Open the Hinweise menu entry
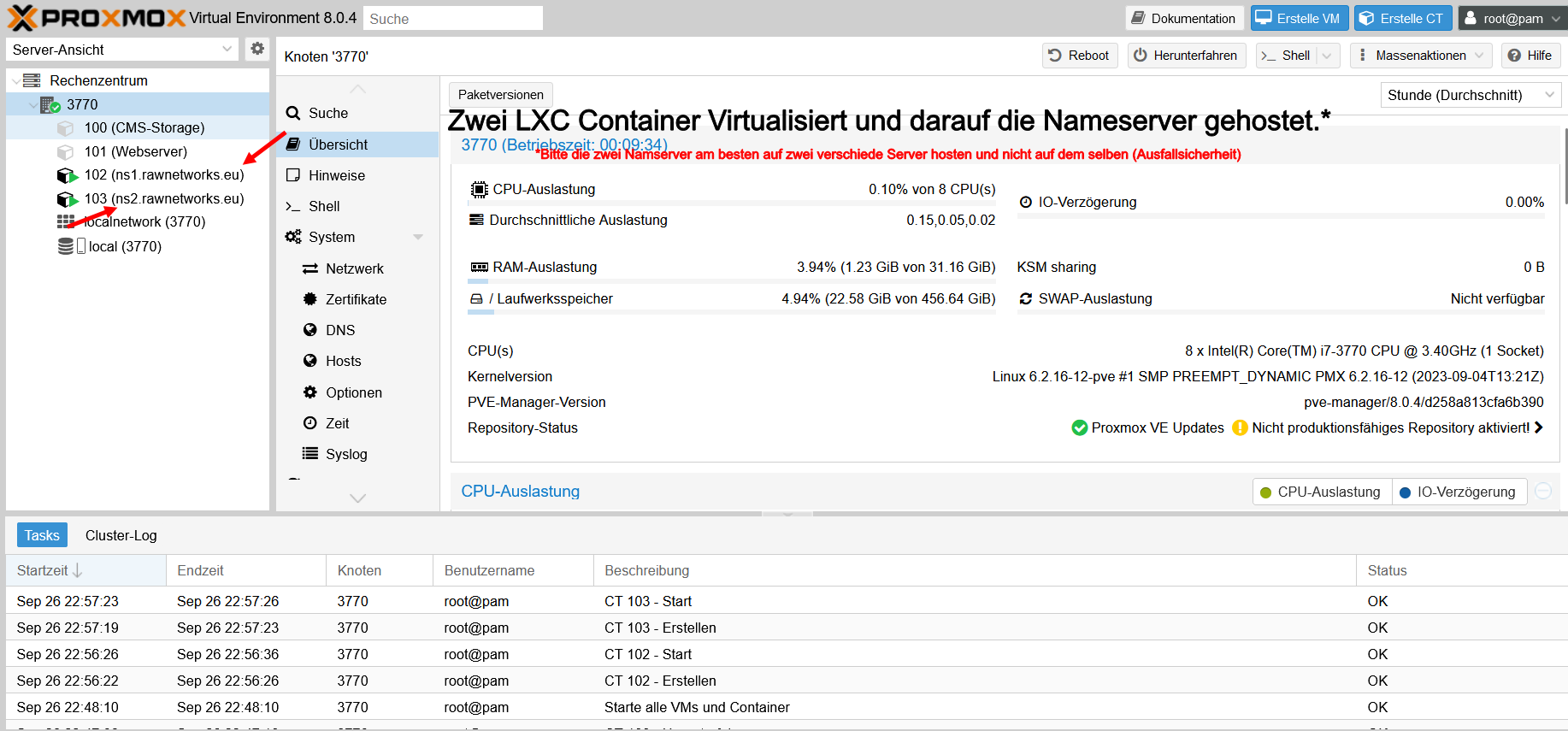Image resolution: width=1568 pixels, height=731 pixels. (357, 175)
